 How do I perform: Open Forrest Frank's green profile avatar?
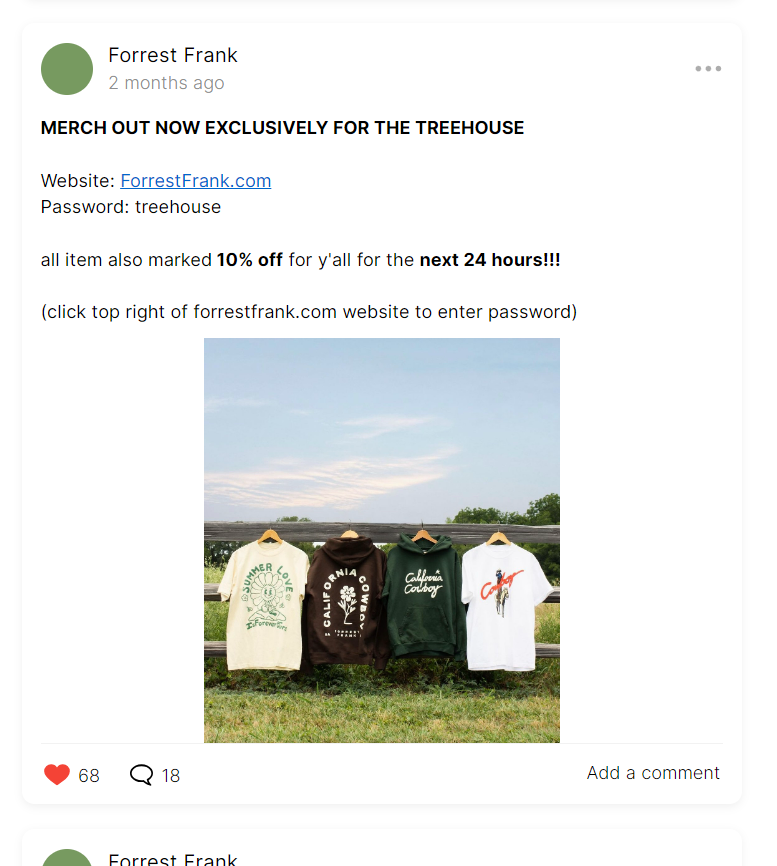click(67, 69)
